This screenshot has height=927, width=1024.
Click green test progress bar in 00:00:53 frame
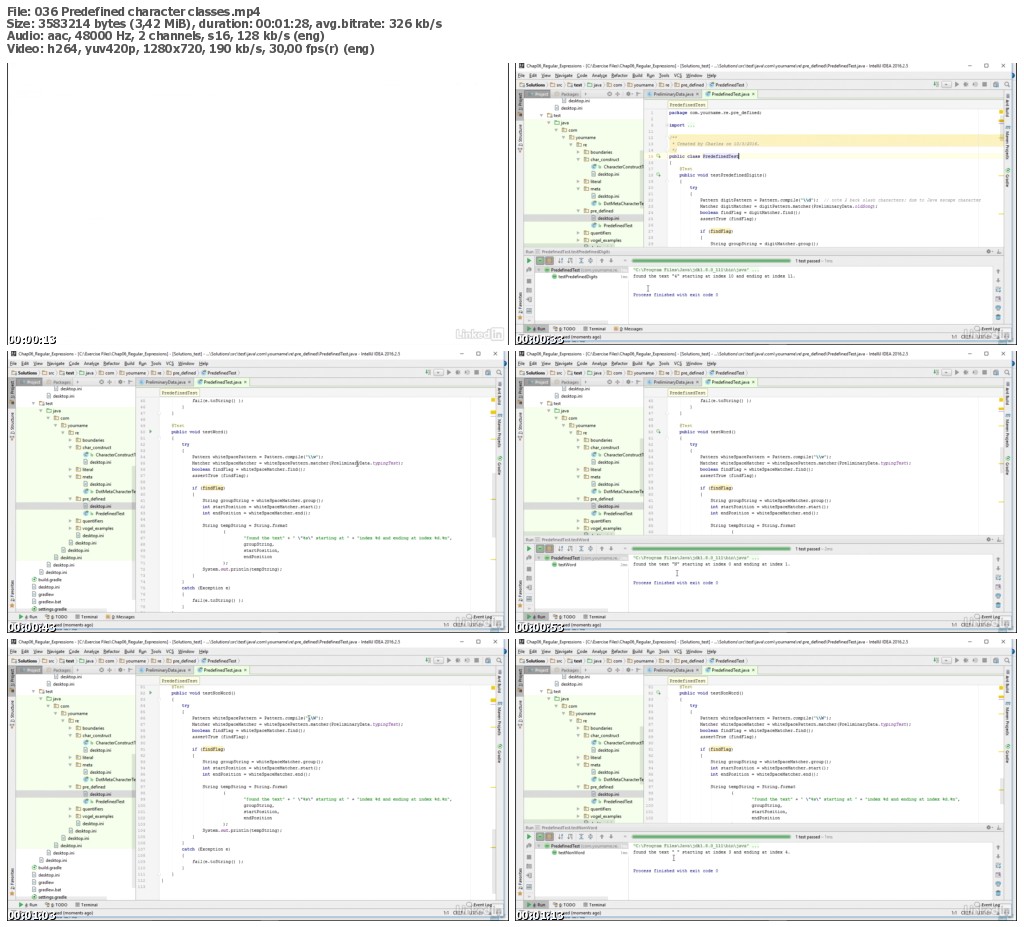pyautogui.click(x=711, y=549)
